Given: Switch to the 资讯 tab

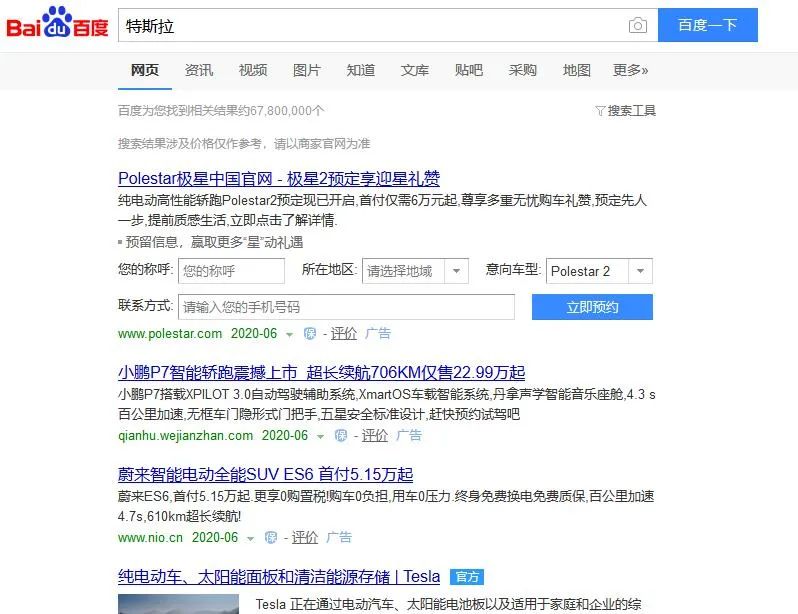Looking at the screenshot, I should 199,70.
